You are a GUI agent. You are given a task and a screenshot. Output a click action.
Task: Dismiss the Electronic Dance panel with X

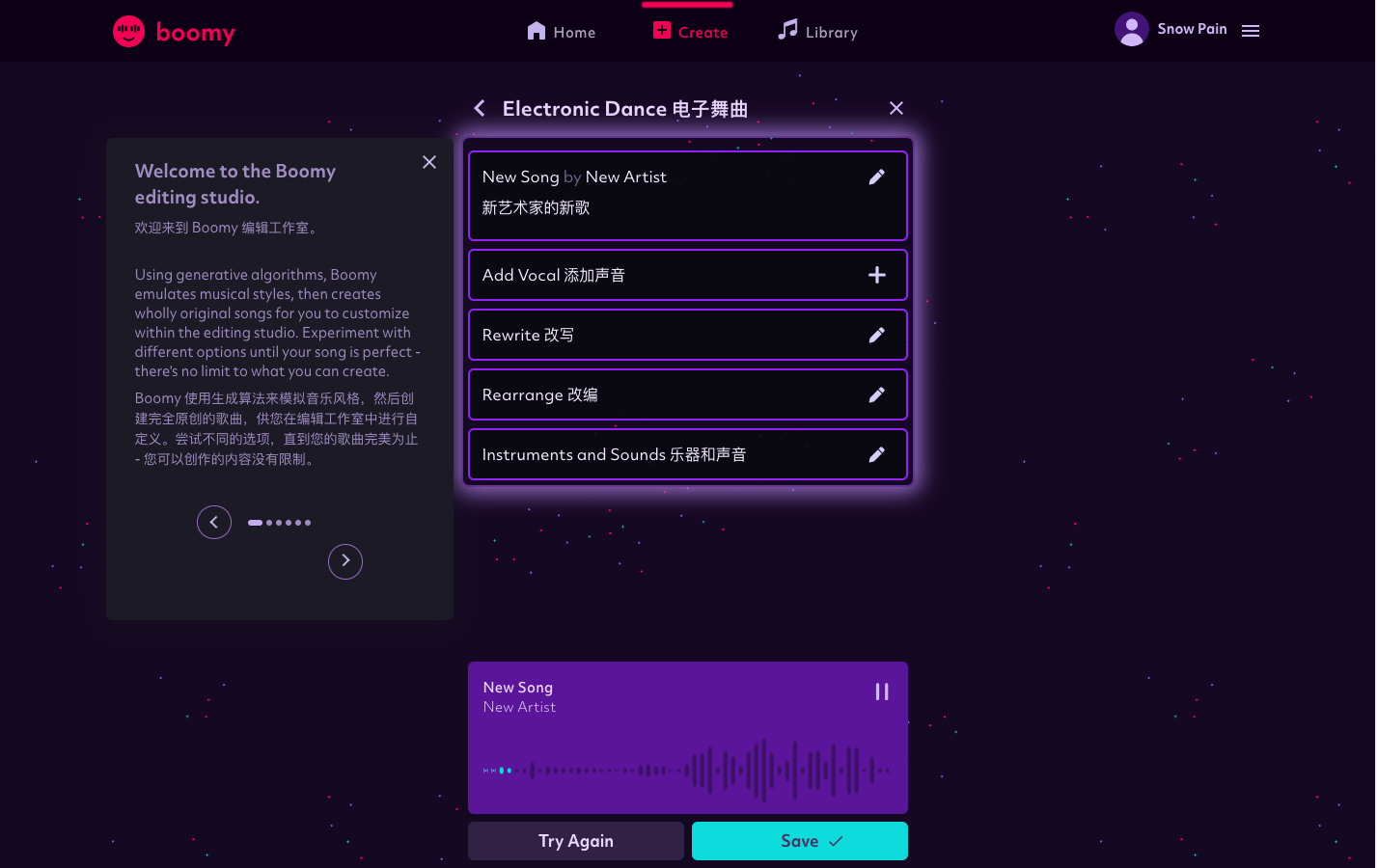[895, 108]
